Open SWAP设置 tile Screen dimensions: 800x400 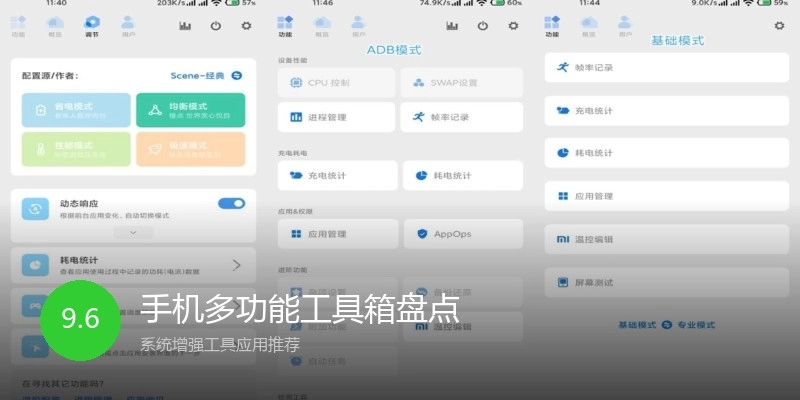point(462,83)
